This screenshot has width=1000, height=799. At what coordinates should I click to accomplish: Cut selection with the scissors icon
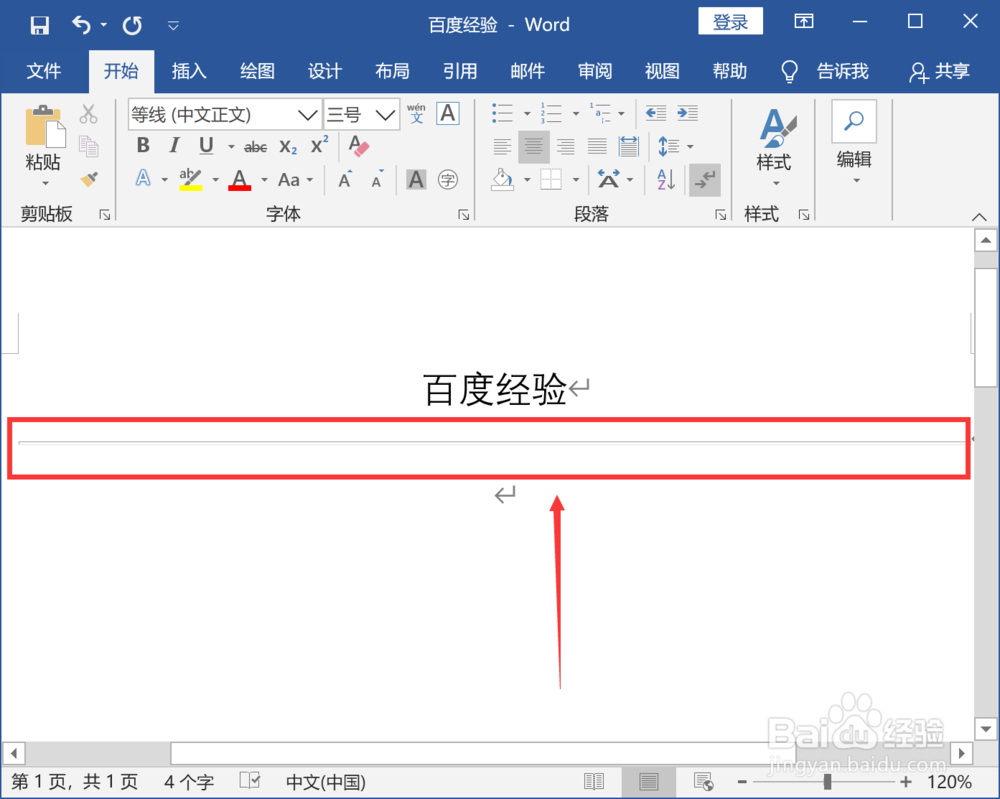pyautogui.click(x=89, y=114)
